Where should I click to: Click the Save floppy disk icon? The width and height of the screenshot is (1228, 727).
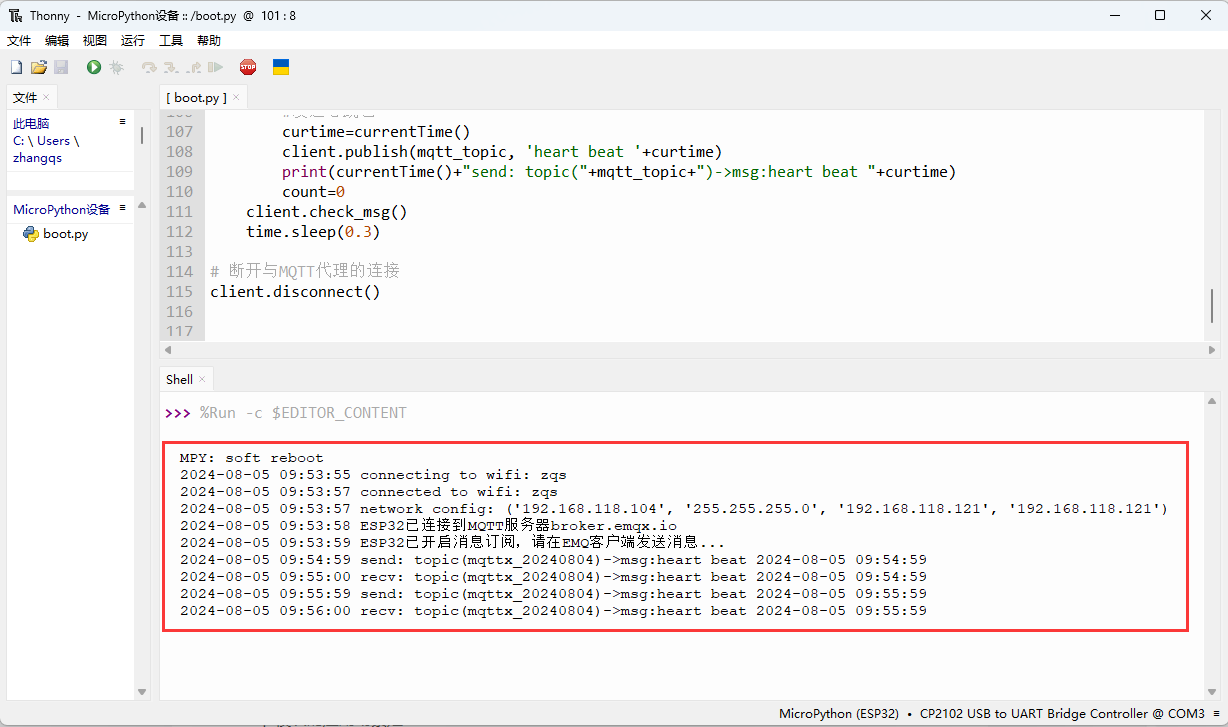tap(61, 67)
